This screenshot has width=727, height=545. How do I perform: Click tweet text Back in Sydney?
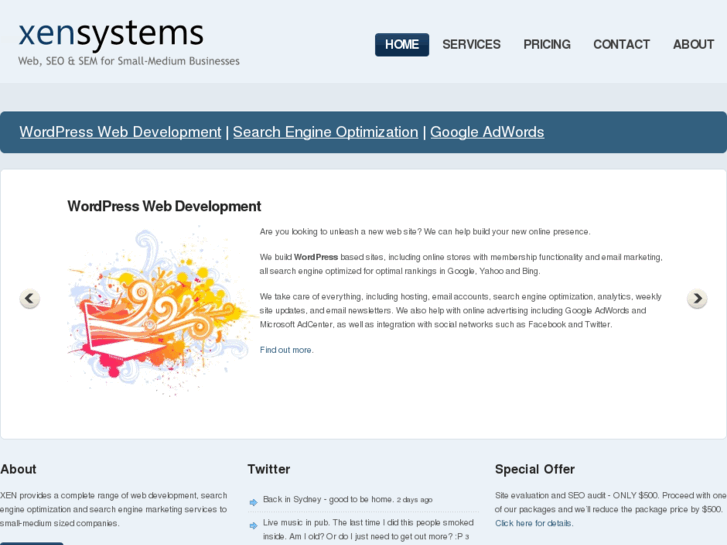coord(328,500)
